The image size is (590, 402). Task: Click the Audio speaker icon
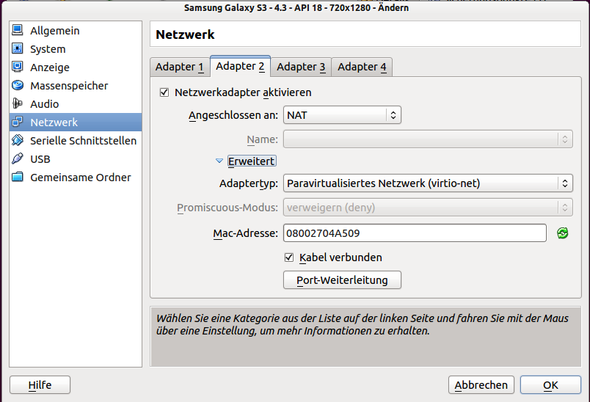pyautogui.click(x=17, y=104)
